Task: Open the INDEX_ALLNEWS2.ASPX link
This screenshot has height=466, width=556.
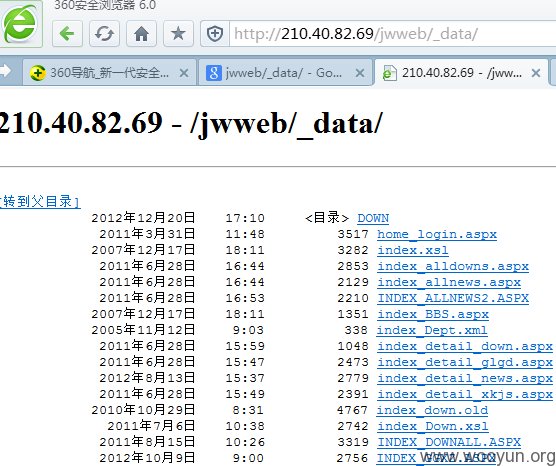Action: coord(453,298)
